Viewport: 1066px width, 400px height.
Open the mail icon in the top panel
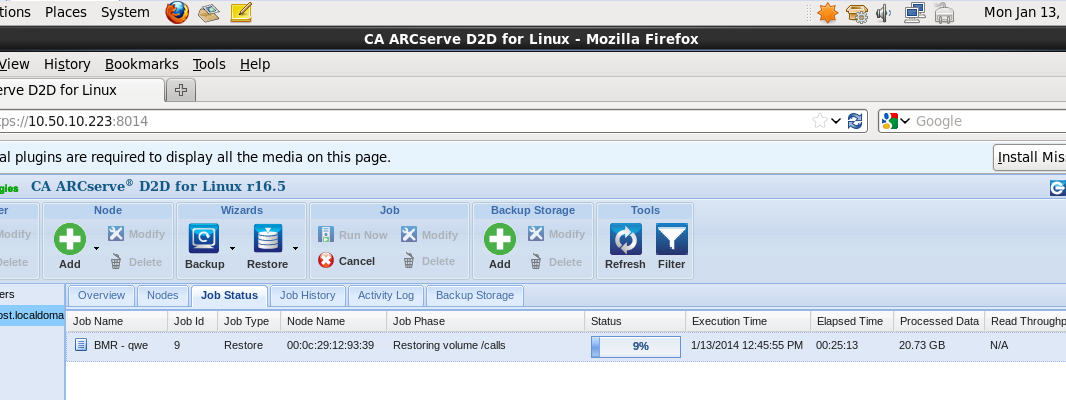[209, 12]
